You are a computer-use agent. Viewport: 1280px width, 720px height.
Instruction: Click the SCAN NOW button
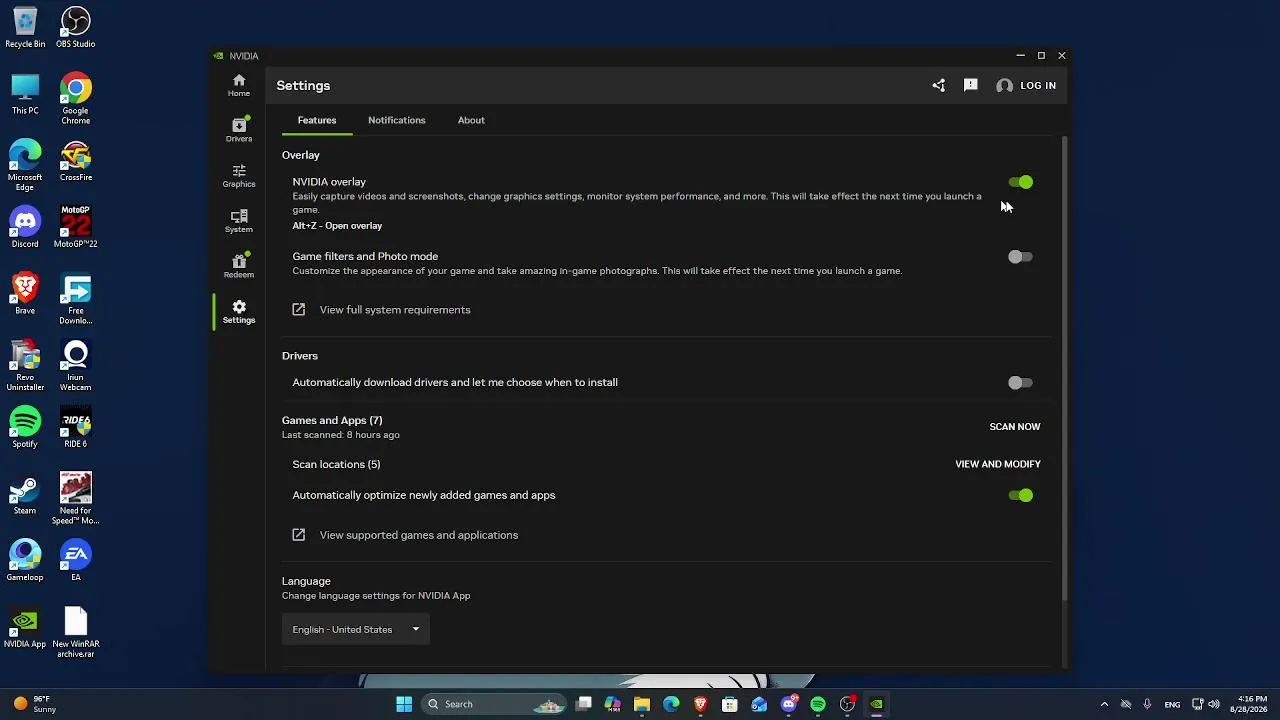(1015, 427)
